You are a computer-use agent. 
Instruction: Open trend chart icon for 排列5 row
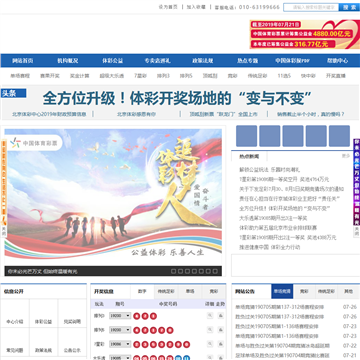coord(221,330)
